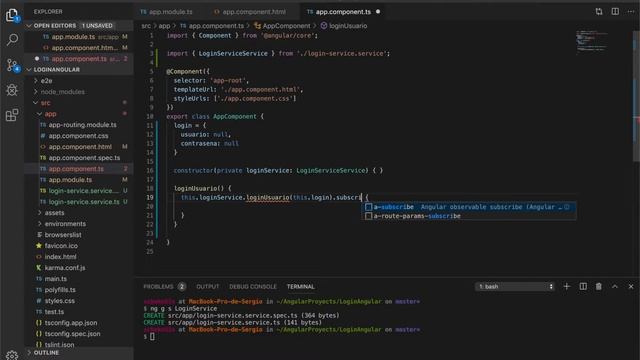Viewport: 640px width, 360px height.
Task: Open the Manage gear menu
Action: tap(12, 355)
